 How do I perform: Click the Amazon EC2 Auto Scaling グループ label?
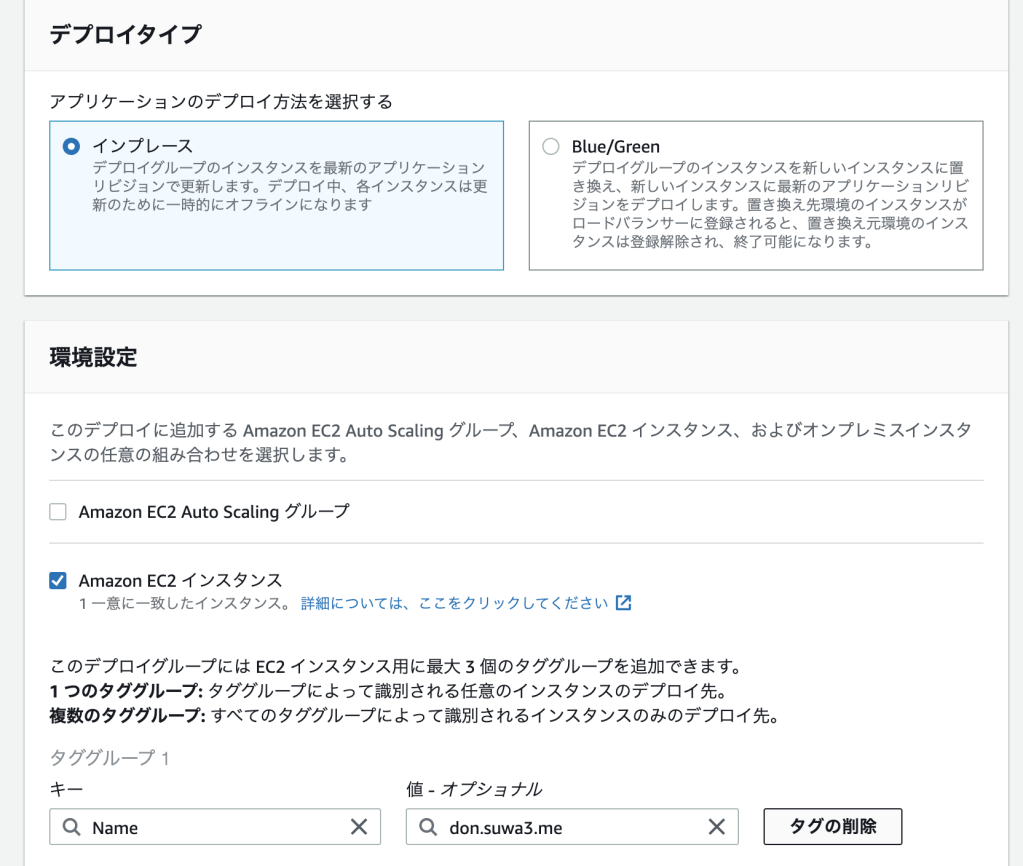click(214, 512)
